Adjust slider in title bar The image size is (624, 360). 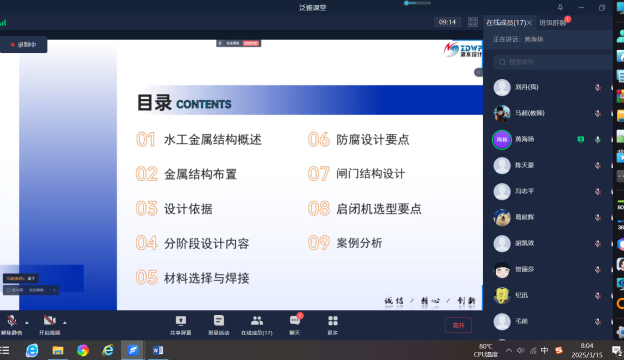point(417,3)
